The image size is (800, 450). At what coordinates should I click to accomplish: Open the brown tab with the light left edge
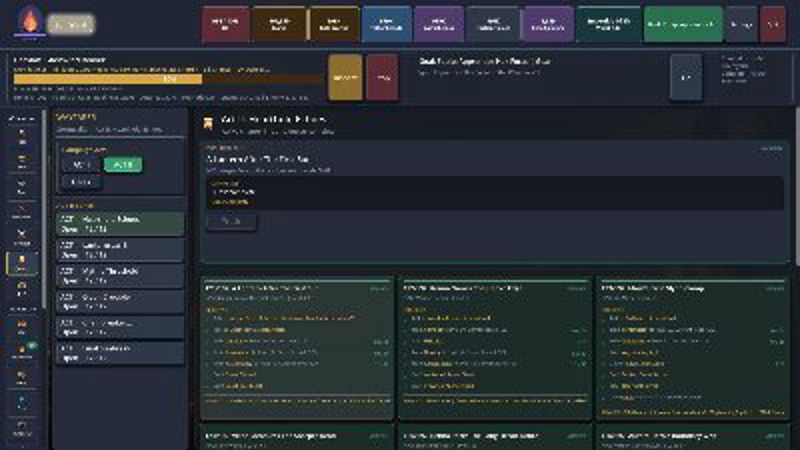(333, 24)
